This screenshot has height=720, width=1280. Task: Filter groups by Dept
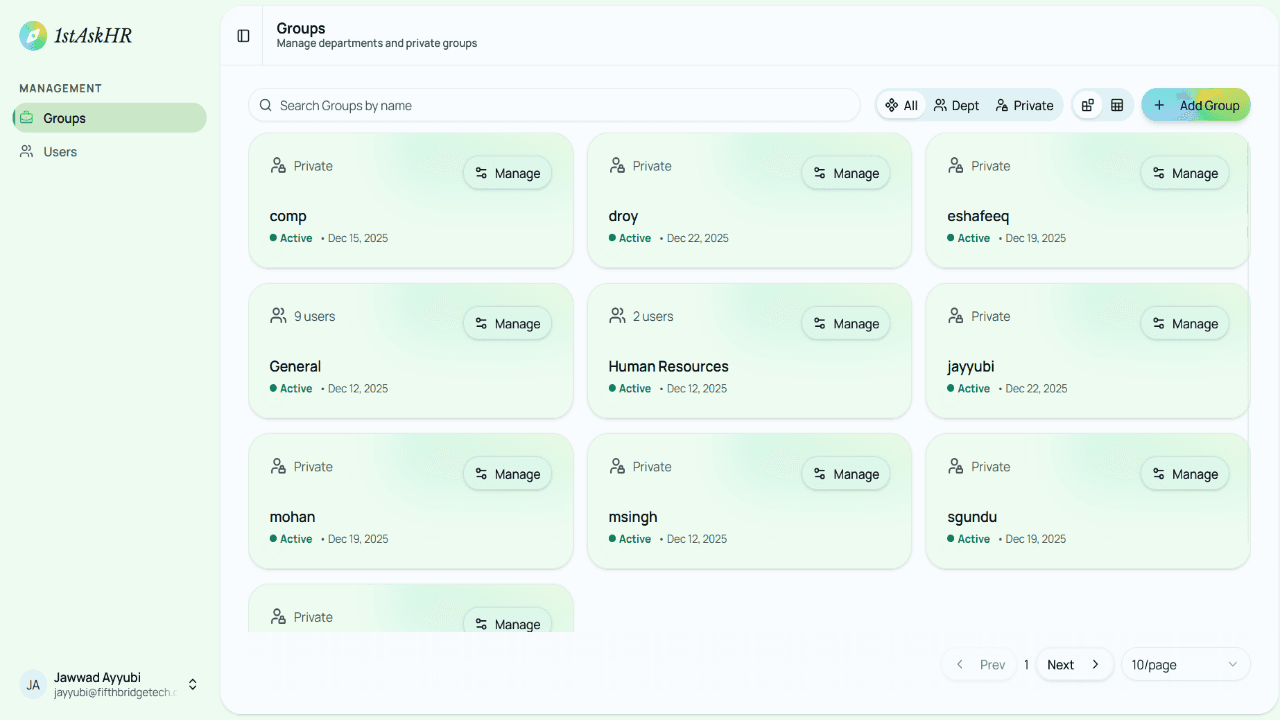(955, 104)
